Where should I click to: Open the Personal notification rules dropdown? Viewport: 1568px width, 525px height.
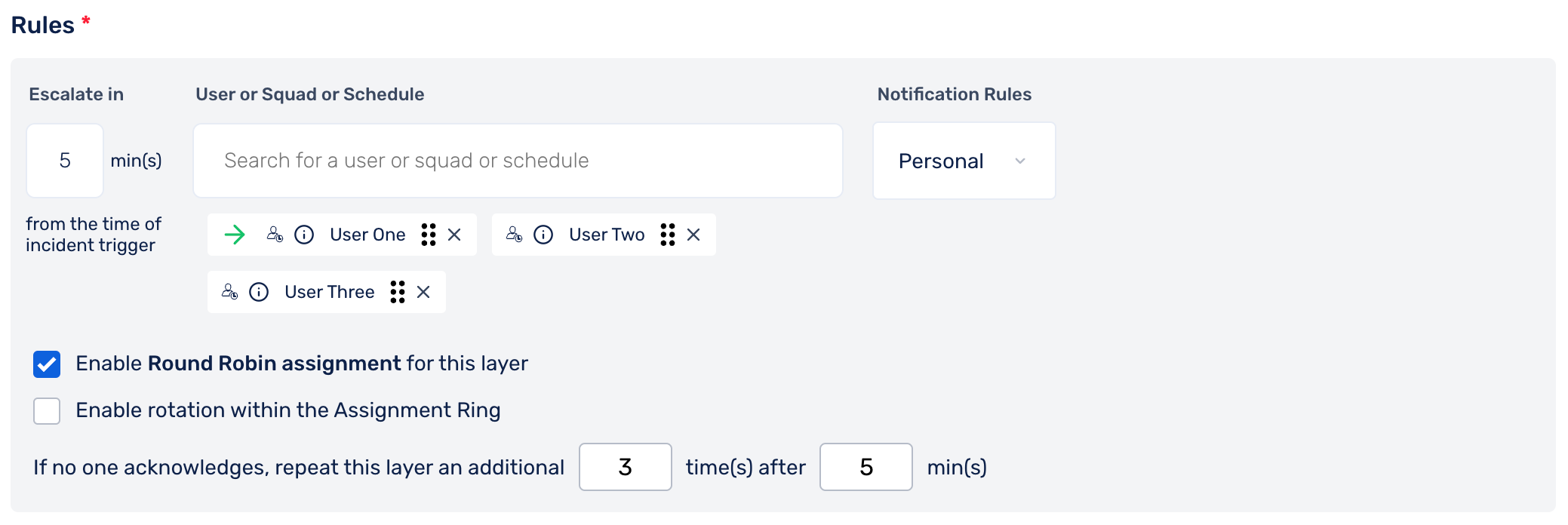(x=964, y=161)
